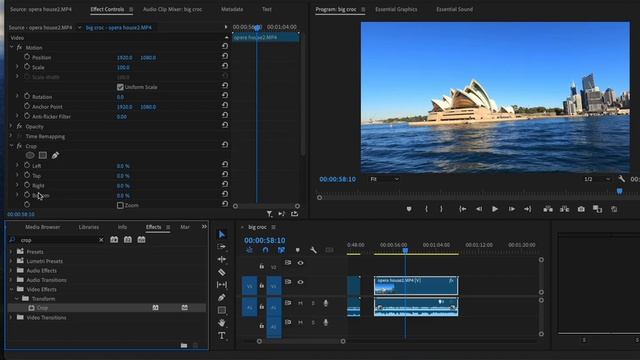Expand the Opacity effect group

pos(11,126)
